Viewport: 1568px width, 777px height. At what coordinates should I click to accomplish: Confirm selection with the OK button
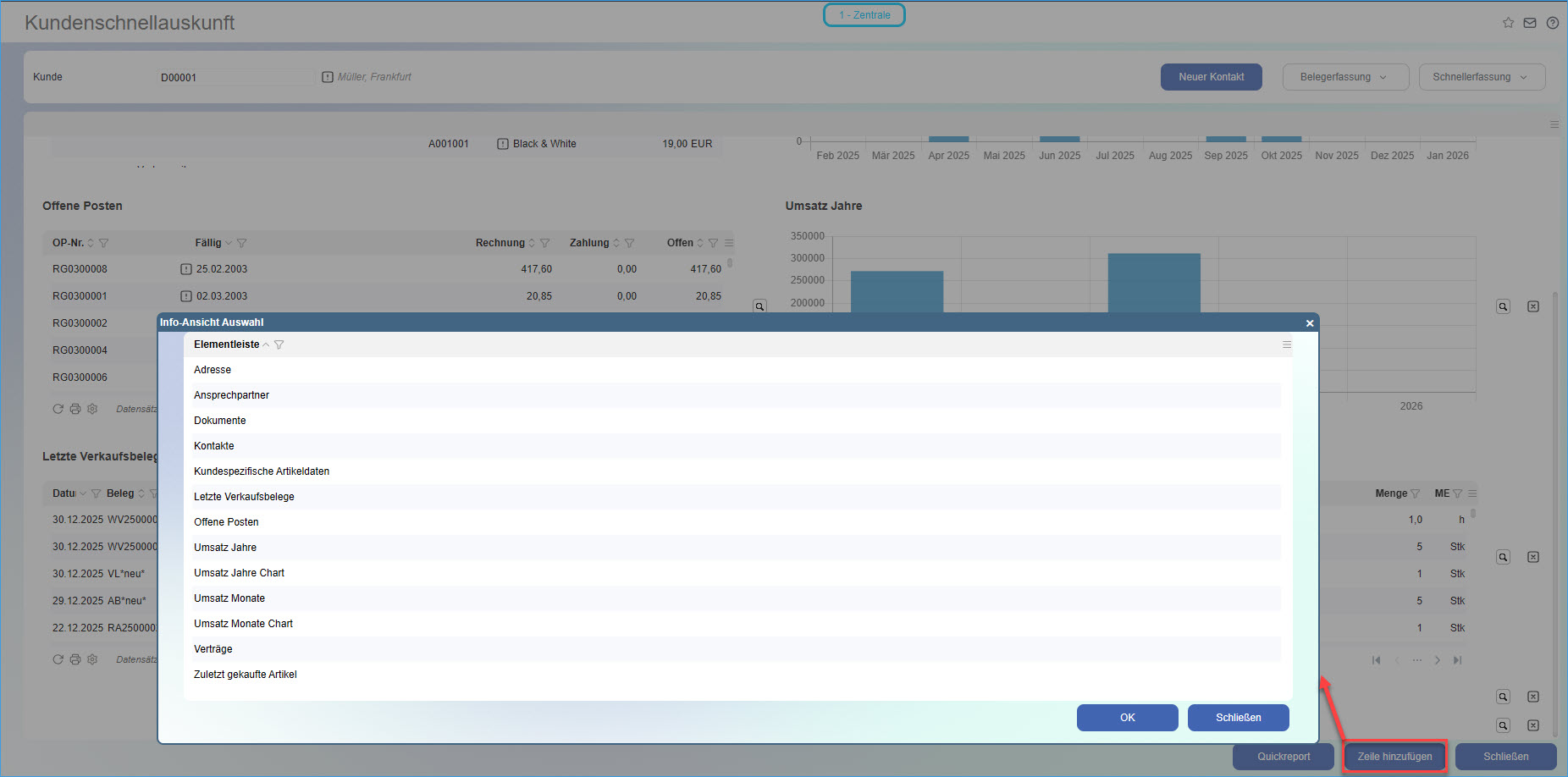tap(1127, 718)
